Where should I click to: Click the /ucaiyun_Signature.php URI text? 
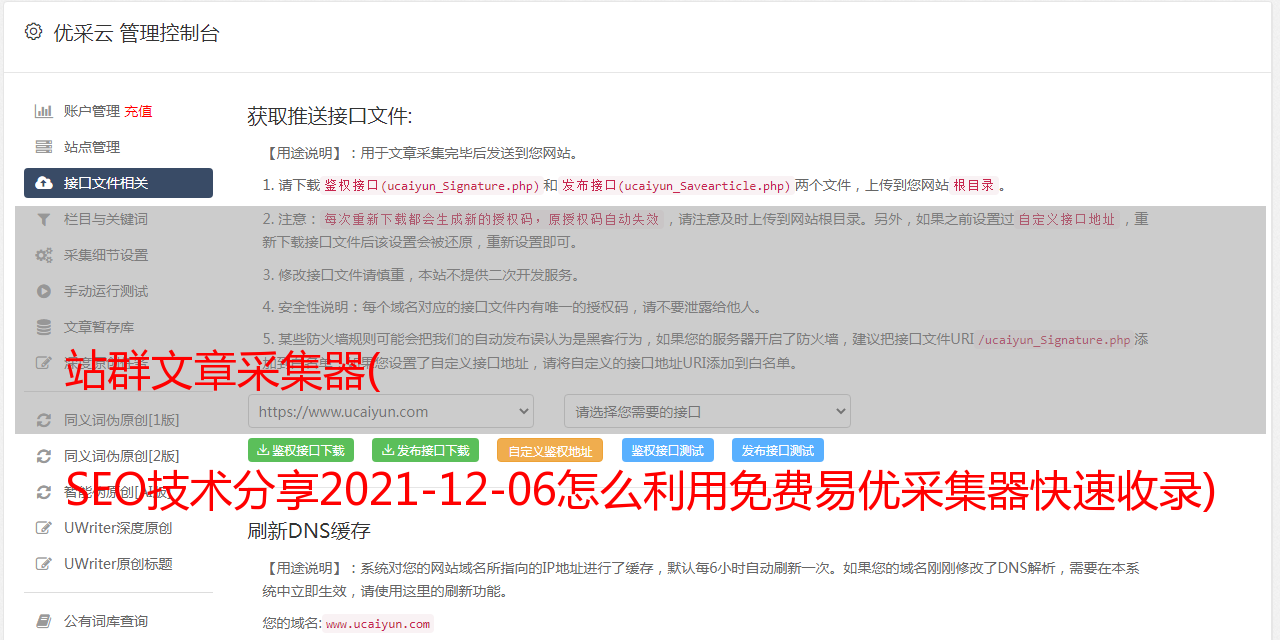coord(1055,339)
